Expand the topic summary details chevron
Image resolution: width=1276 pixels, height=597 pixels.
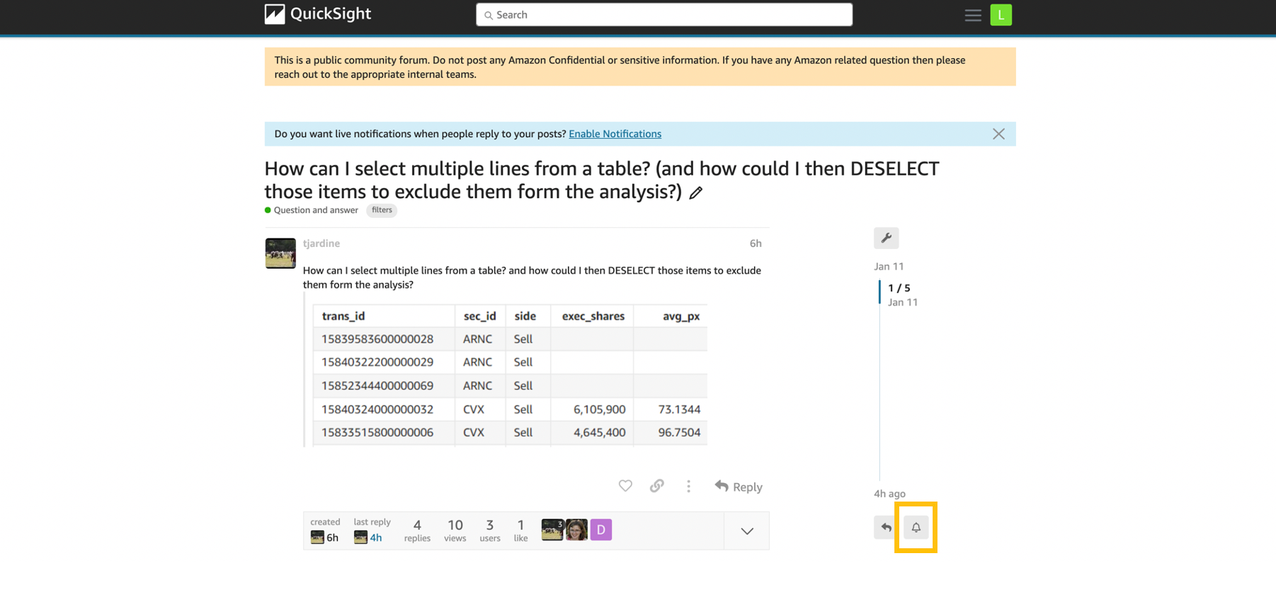(747, 531)
